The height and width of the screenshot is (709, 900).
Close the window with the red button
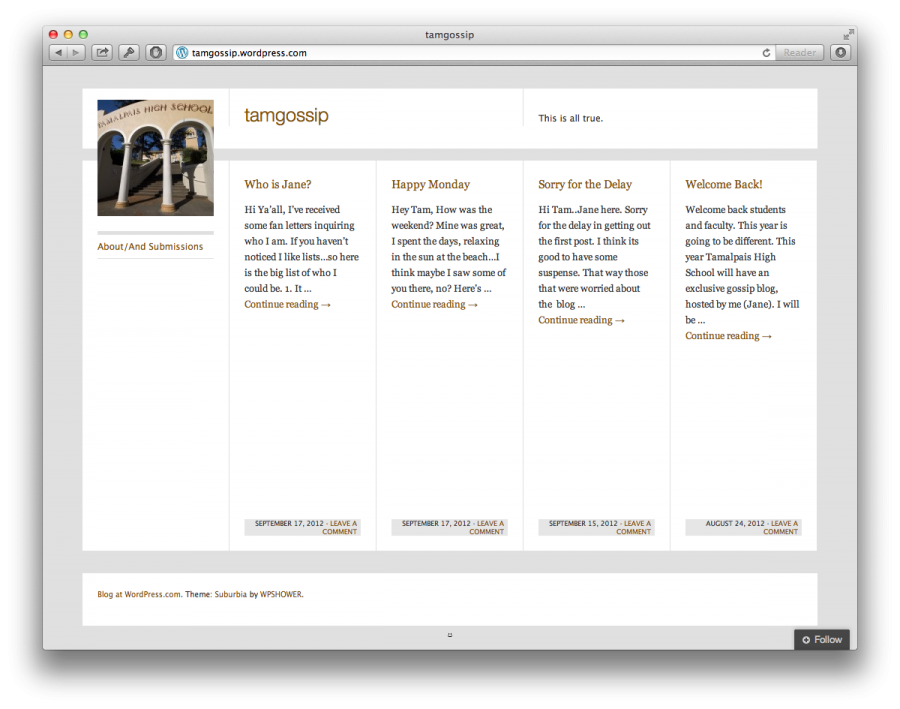click(53, 34)
